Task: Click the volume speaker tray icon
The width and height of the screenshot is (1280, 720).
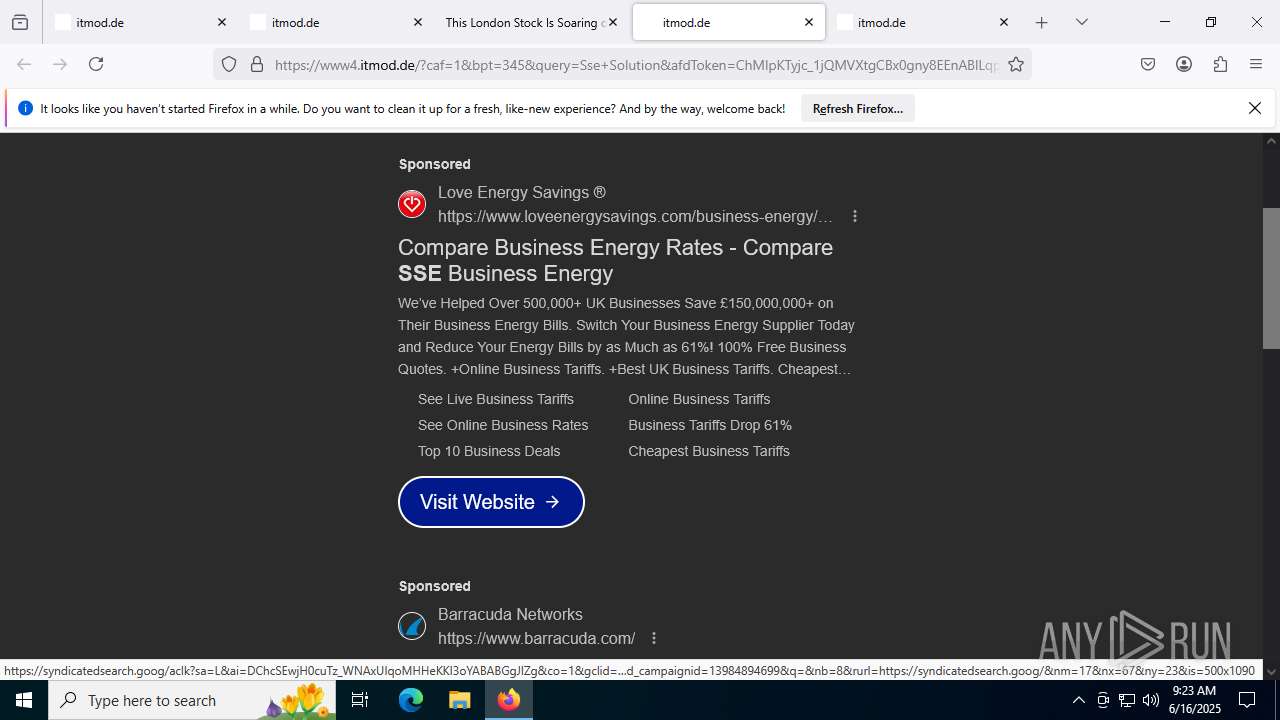Action: click(1151, 700)
